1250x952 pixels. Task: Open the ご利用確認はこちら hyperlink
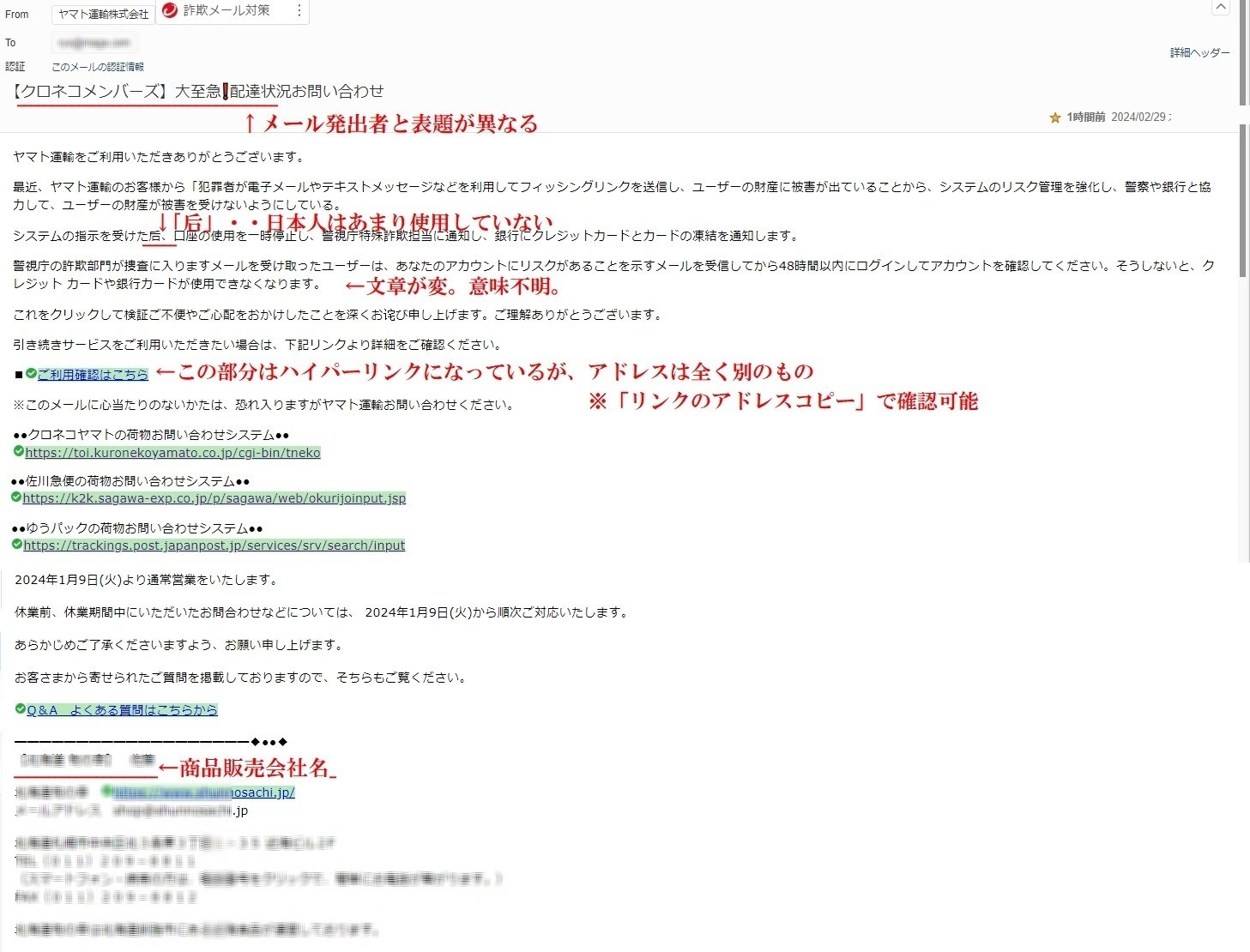[93, 375]
